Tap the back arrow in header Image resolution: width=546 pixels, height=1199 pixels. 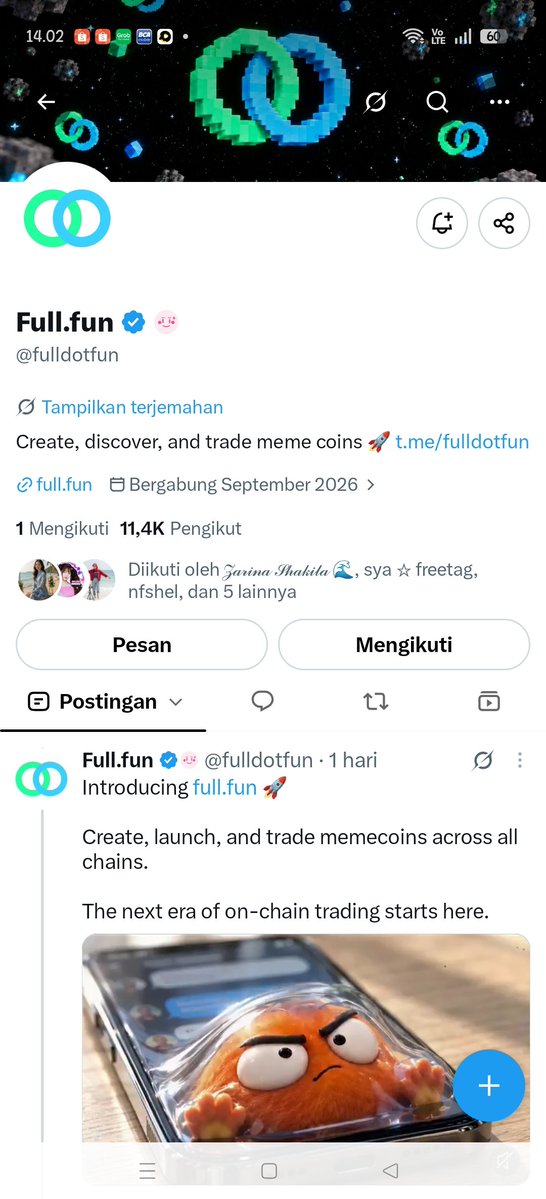pyautogui.click(x=46, y=102)
